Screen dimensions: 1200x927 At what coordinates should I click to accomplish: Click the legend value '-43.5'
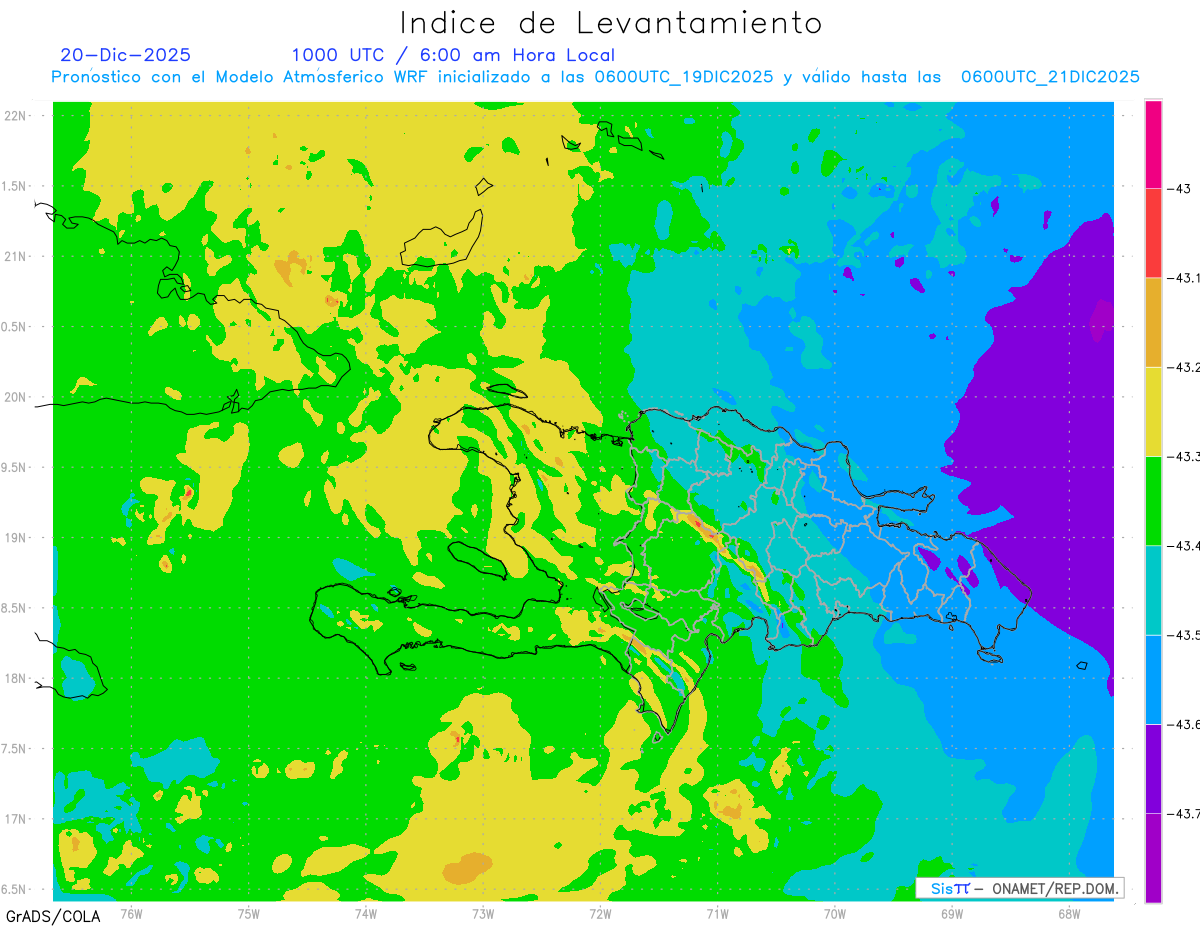pyautogui.click(x=1184, y=635)
